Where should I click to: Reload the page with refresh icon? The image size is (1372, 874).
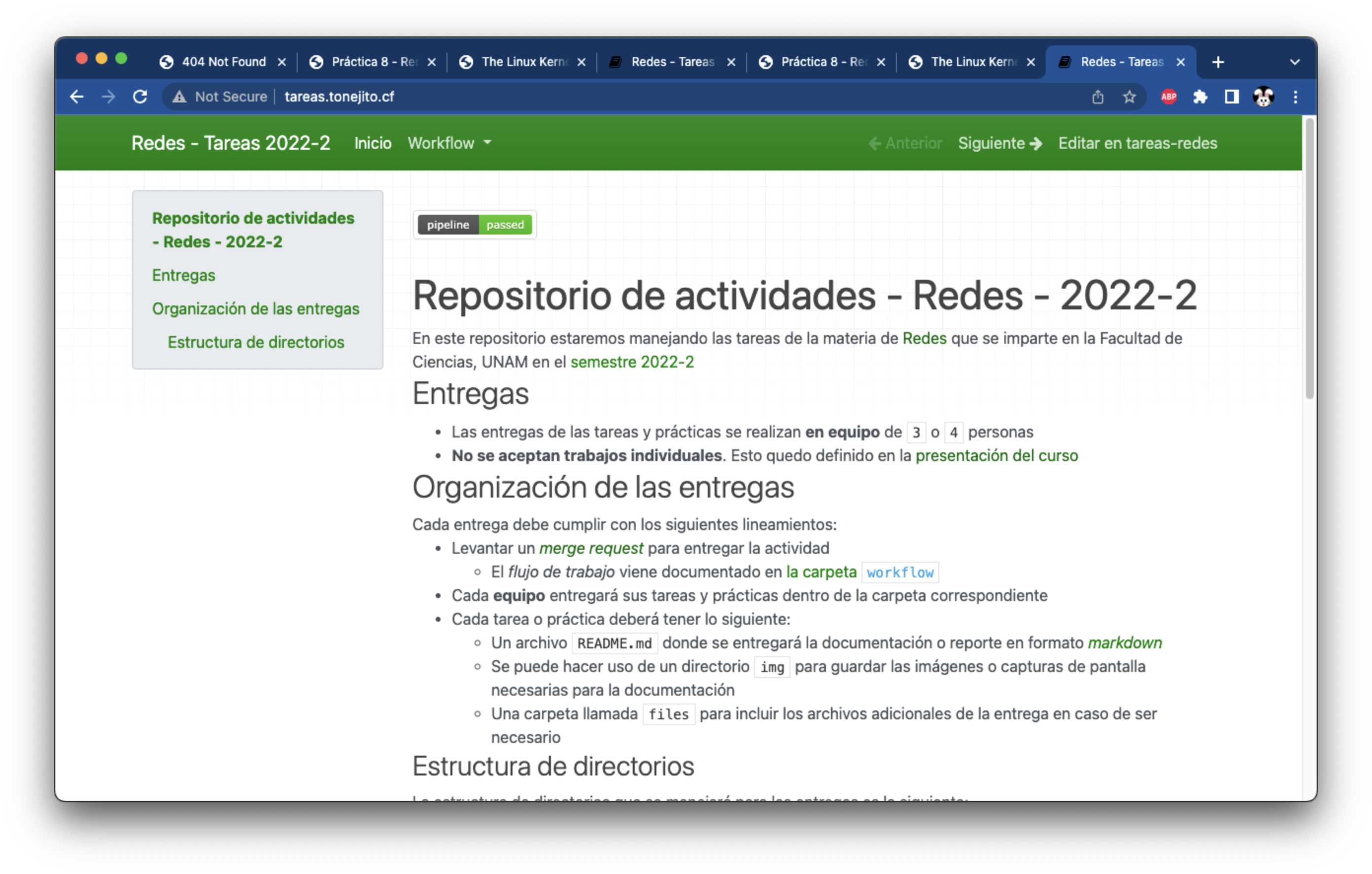[140, 97]
